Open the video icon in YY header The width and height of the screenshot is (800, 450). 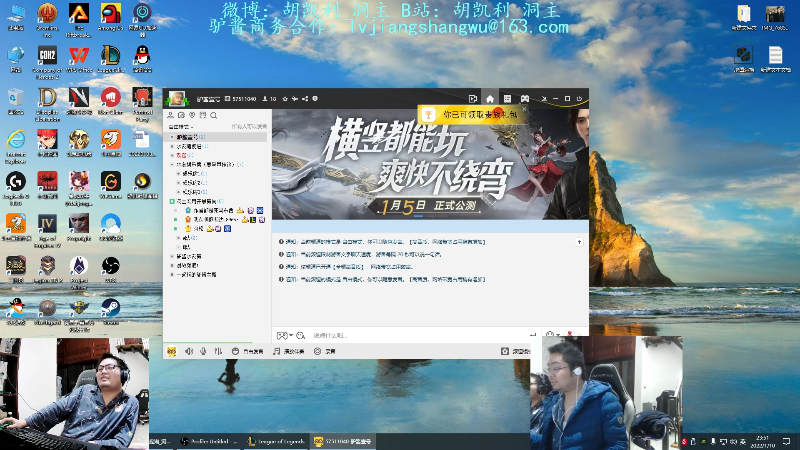click(472, 98)
